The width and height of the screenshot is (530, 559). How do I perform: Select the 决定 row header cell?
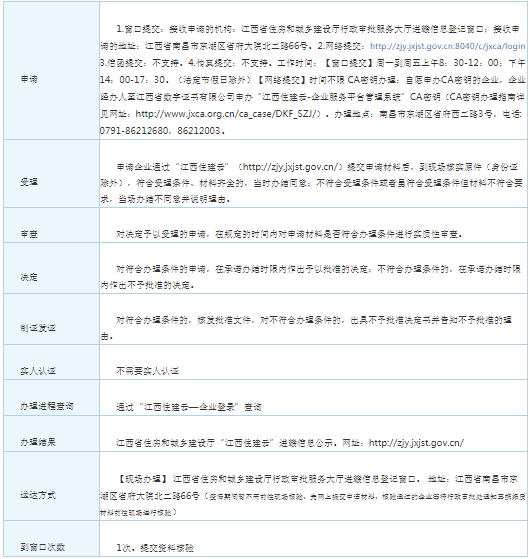point(51,268)
